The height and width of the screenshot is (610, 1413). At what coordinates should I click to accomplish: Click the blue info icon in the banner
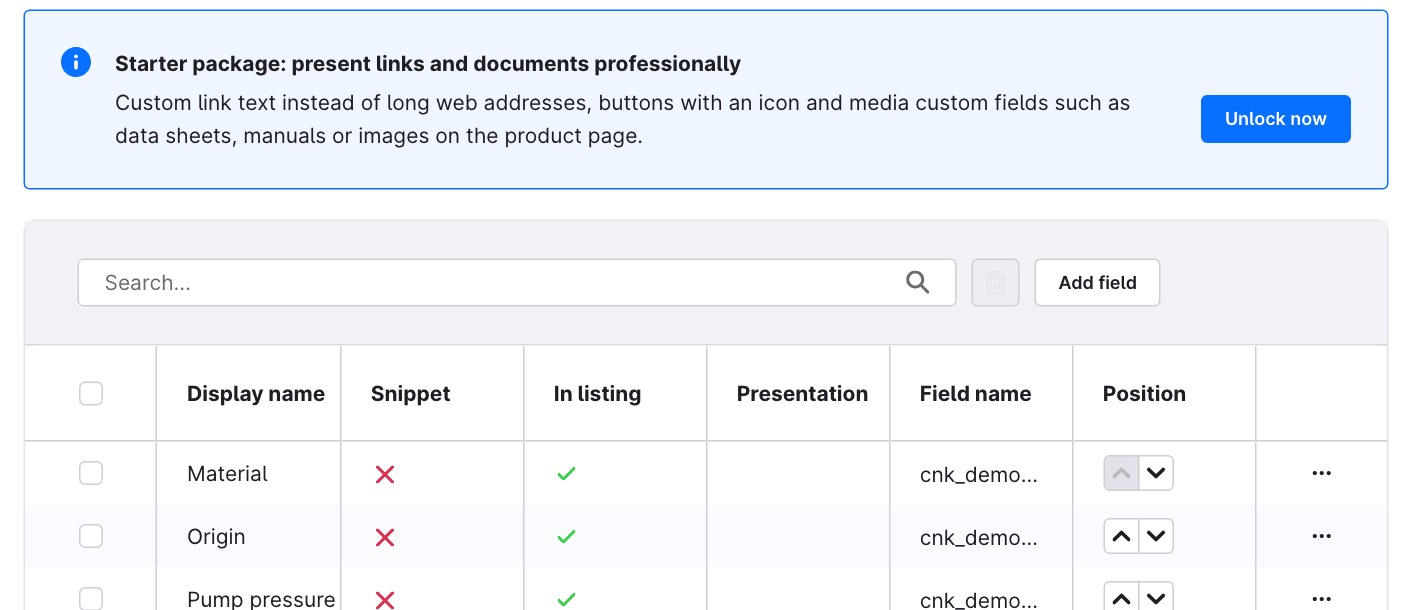pyautogui.click(x=76, y=62)
